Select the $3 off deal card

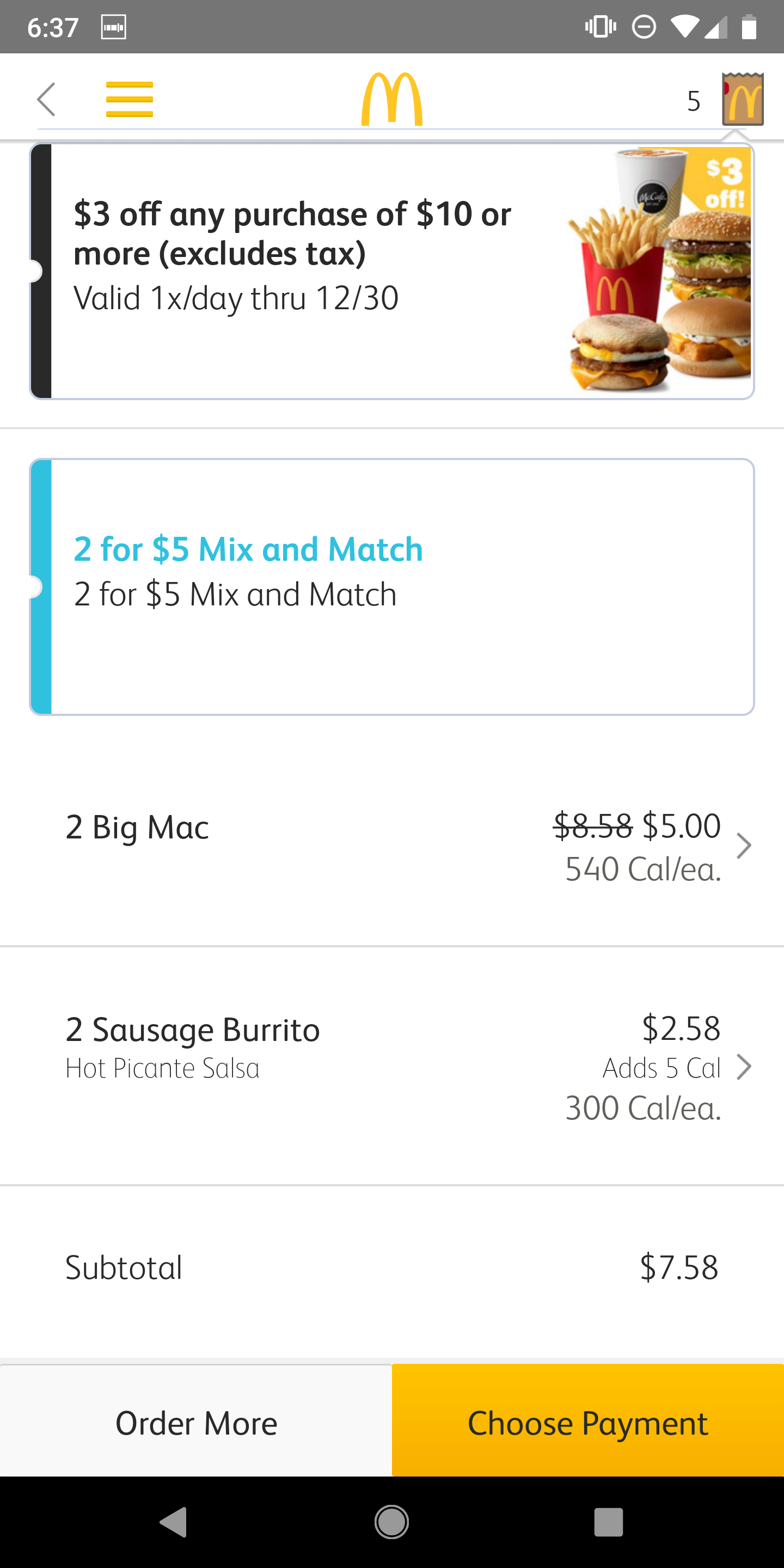tap(304, 271)
